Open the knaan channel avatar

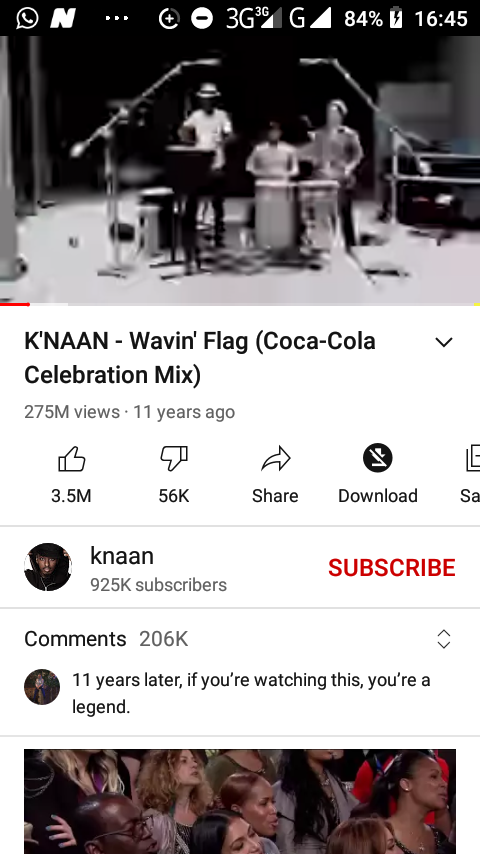[x=48, y=567]
